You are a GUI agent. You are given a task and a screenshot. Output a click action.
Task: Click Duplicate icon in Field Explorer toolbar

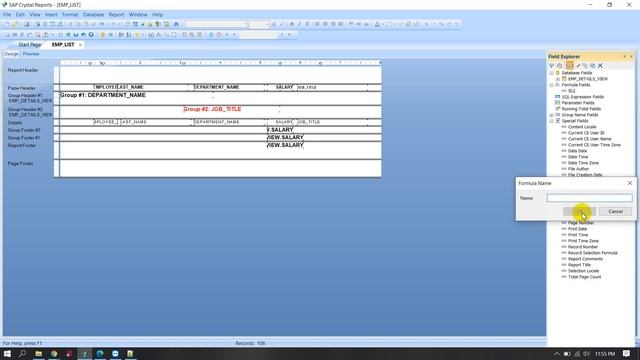[585, 66]
